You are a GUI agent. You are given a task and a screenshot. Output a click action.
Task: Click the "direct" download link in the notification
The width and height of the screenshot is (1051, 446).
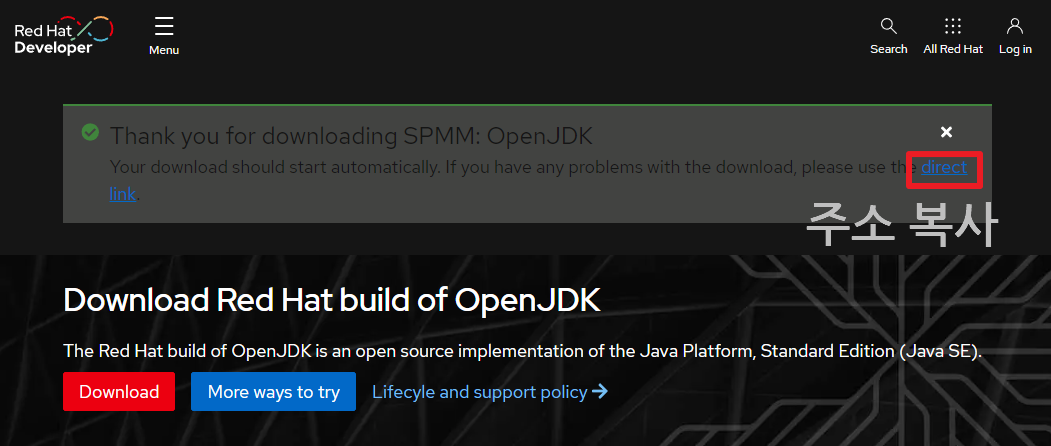tap(944, 167)
